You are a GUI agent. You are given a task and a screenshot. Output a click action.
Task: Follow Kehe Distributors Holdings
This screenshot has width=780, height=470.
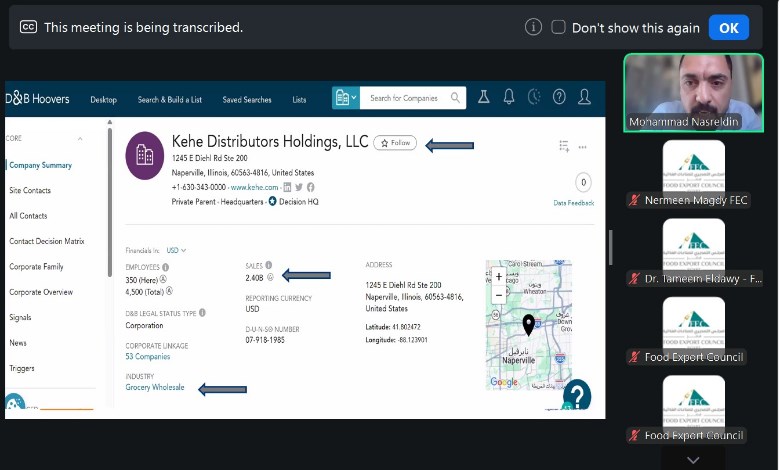[x=395, y=143]
